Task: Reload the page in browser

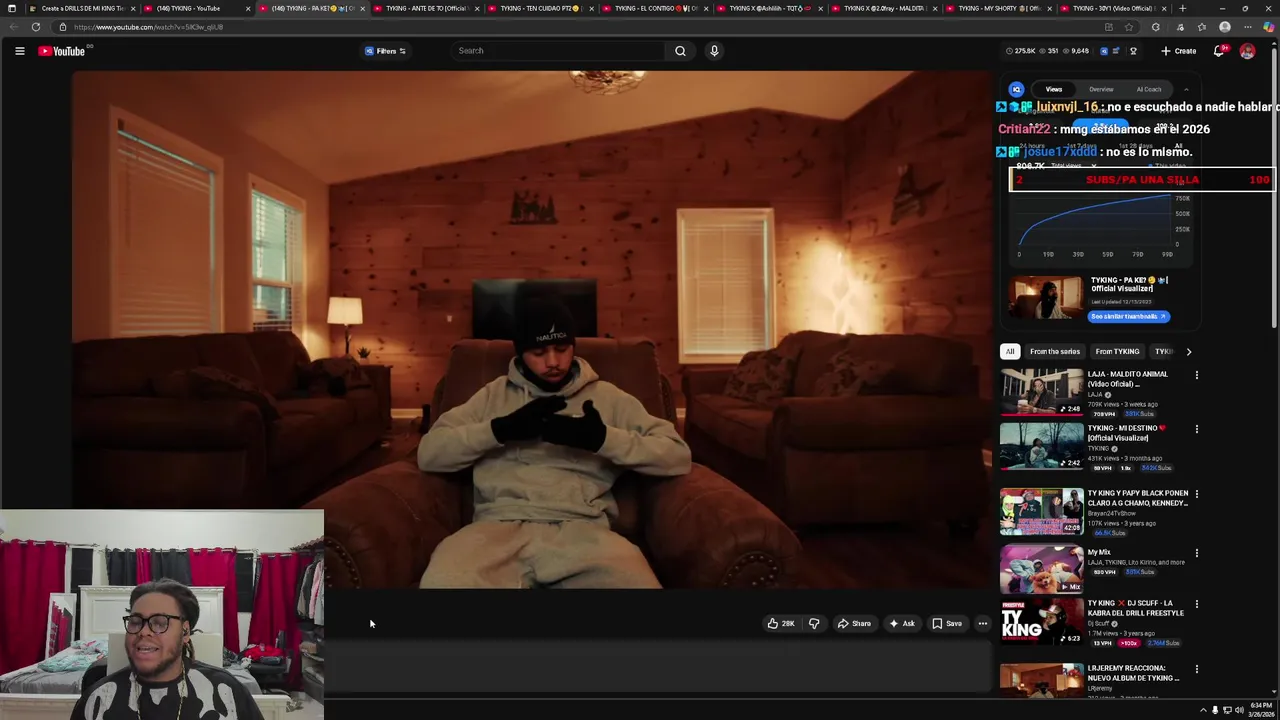Action: pos(34,27)
